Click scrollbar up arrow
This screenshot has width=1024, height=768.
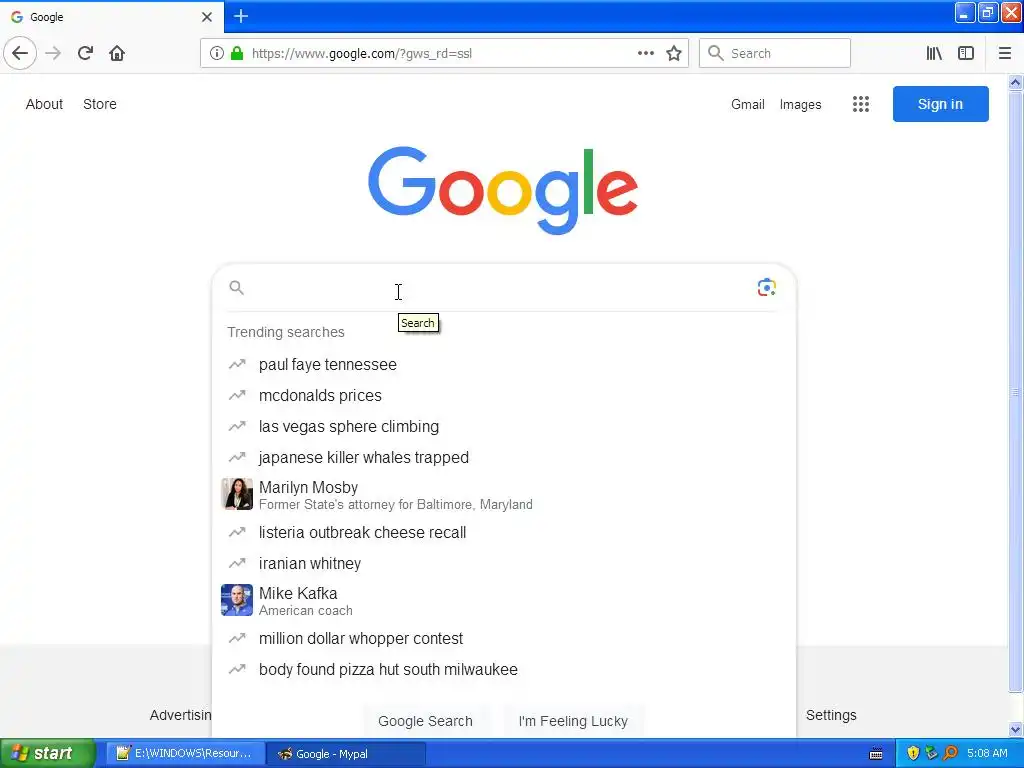click(x=1015, y=82)
